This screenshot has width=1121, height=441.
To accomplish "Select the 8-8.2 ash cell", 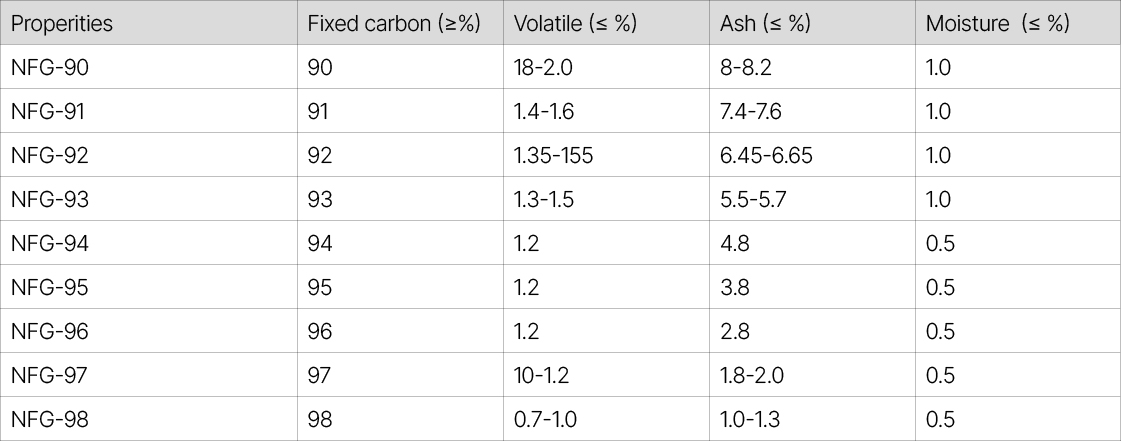I will coord(746,68).
